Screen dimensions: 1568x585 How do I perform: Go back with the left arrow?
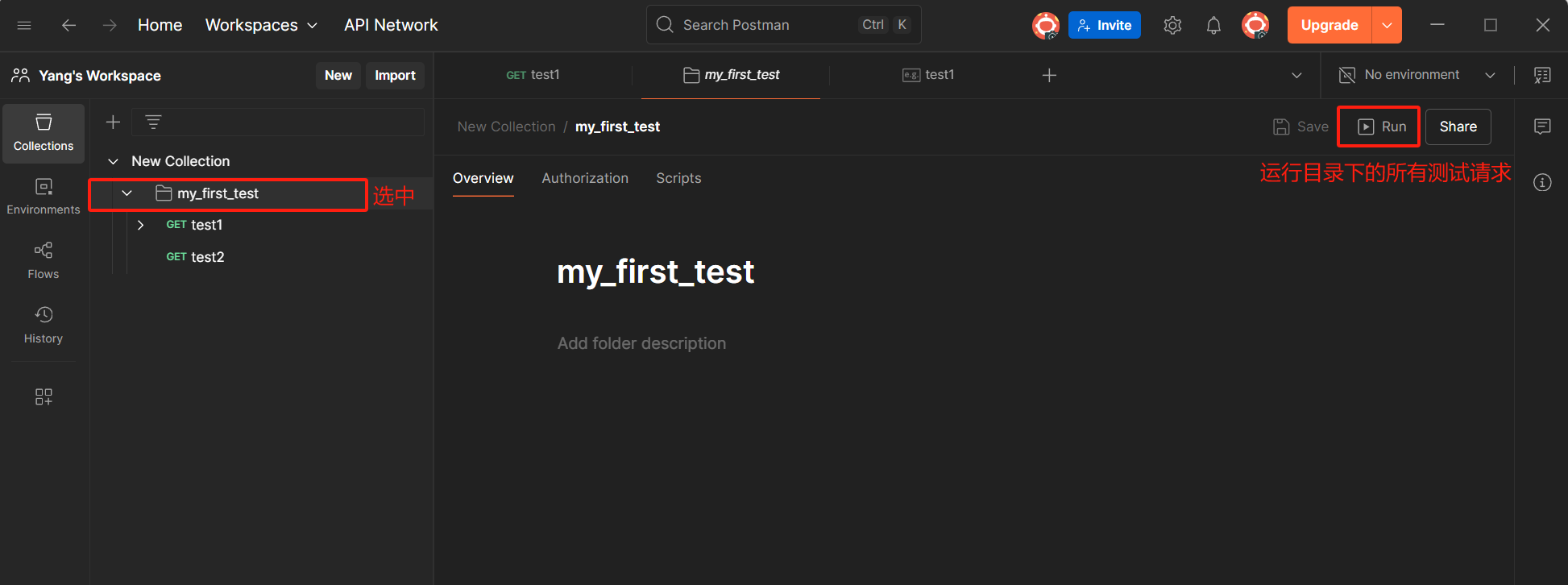point(68,25)
